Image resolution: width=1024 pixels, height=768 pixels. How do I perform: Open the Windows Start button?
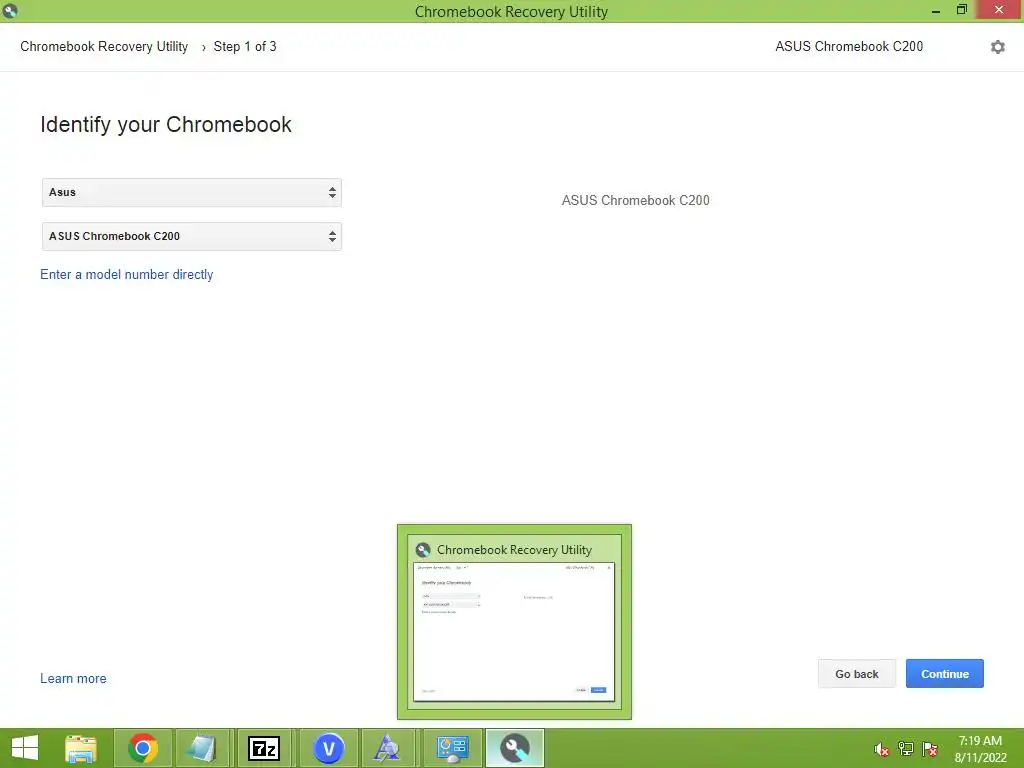[x=25, y=748]
